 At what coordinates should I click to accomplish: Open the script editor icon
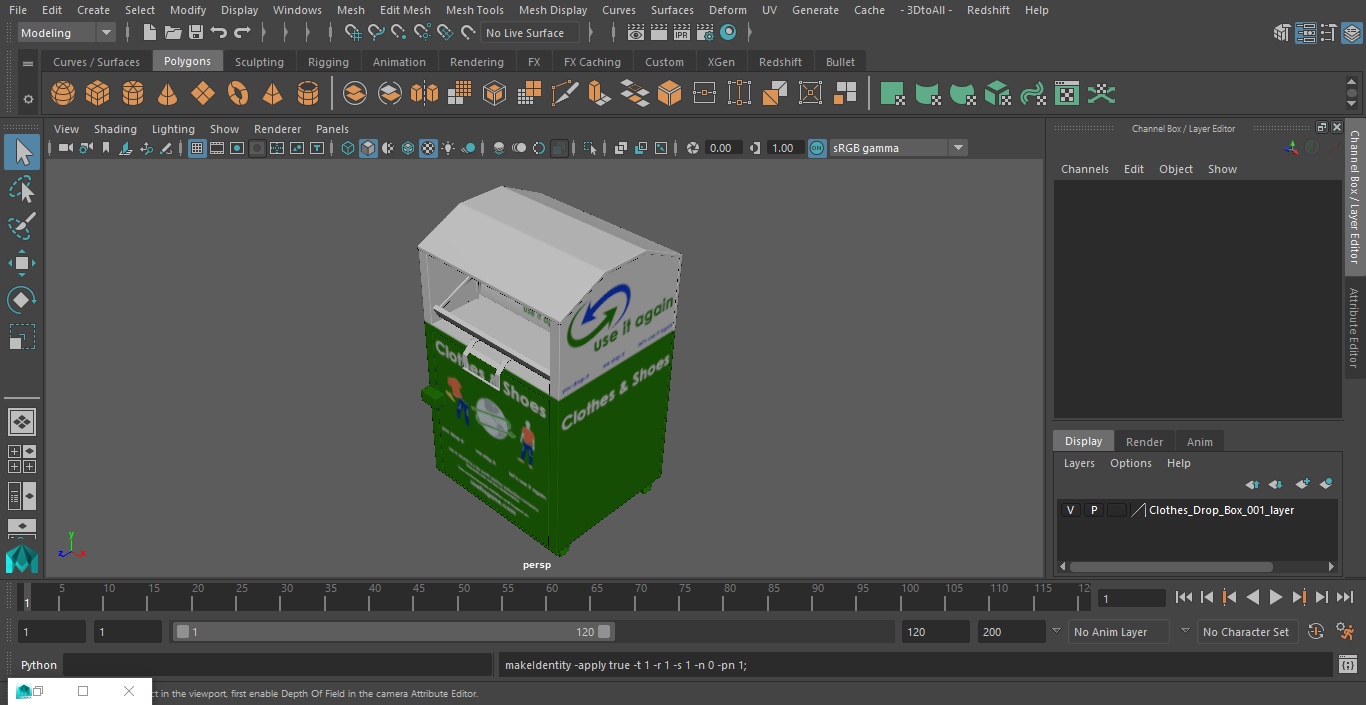click(x=1347, y=665)
